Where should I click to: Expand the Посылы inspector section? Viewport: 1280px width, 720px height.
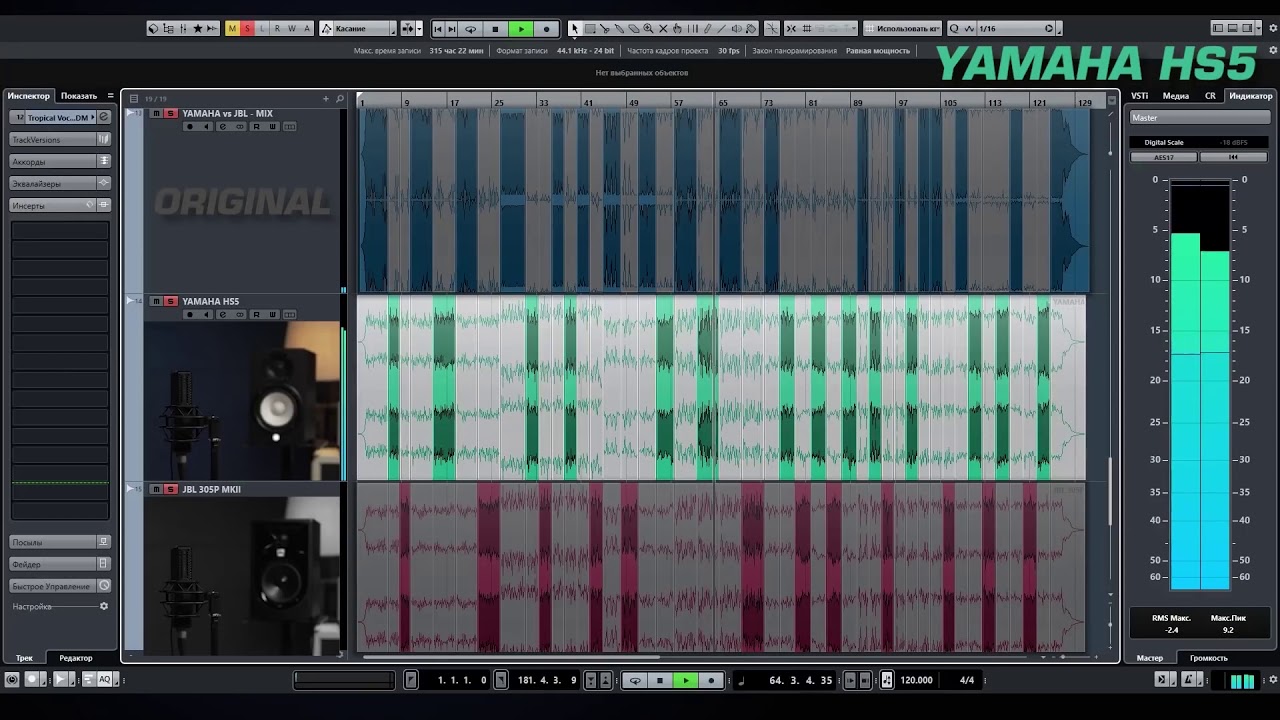(x=60, y=542)
